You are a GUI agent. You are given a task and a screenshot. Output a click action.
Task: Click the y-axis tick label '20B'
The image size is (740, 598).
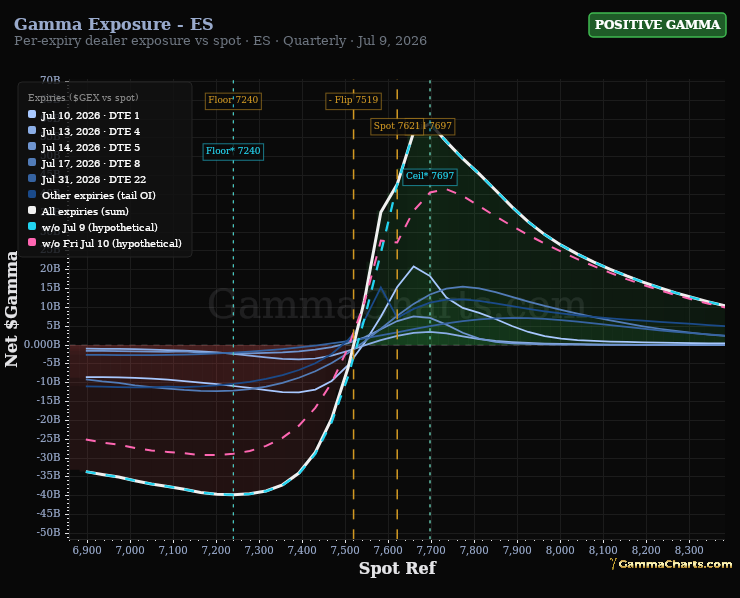point(50,269)
